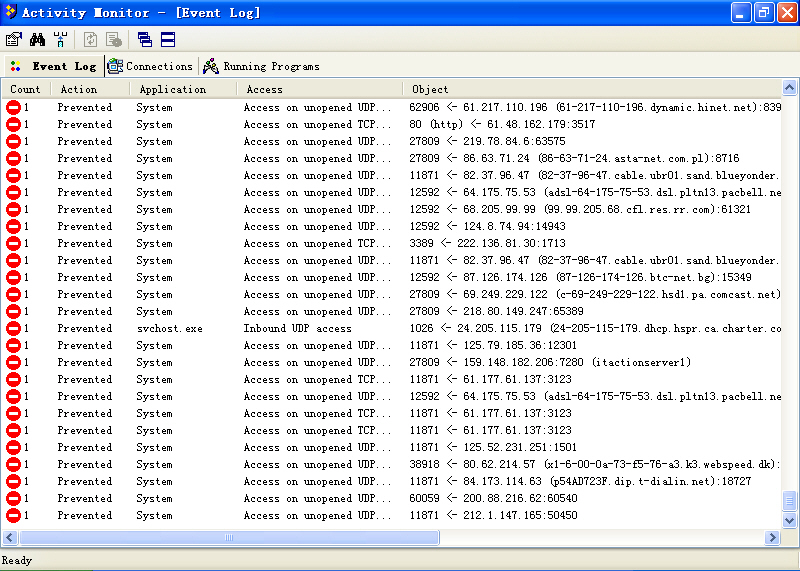
Task: Click the Activity Monitor title bar icon
Action: (11, 13)
